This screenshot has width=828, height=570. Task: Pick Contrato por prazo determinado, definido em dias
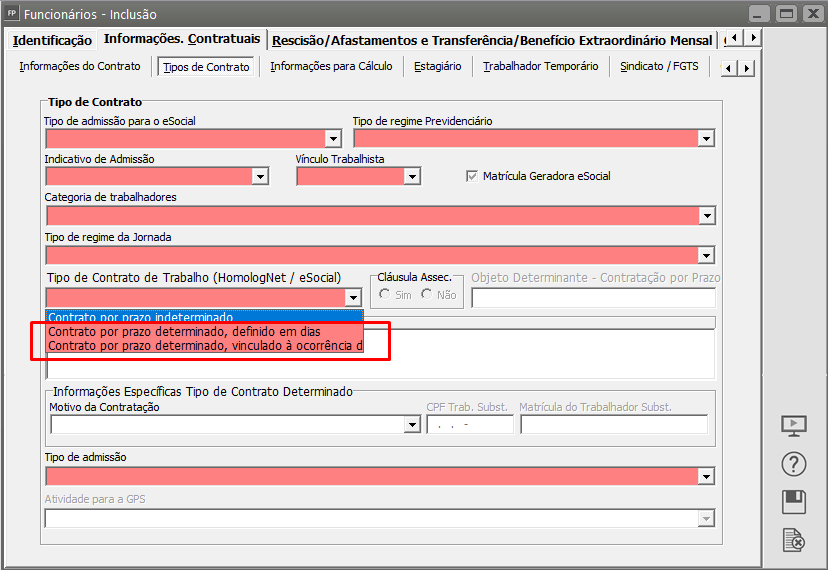click(184, 331)
